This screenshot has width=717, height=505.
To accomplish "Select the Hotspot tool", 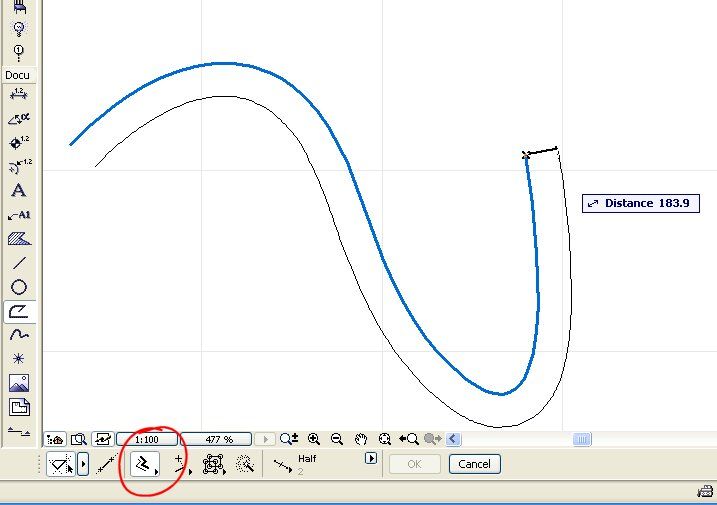I will tap(19, 359).
